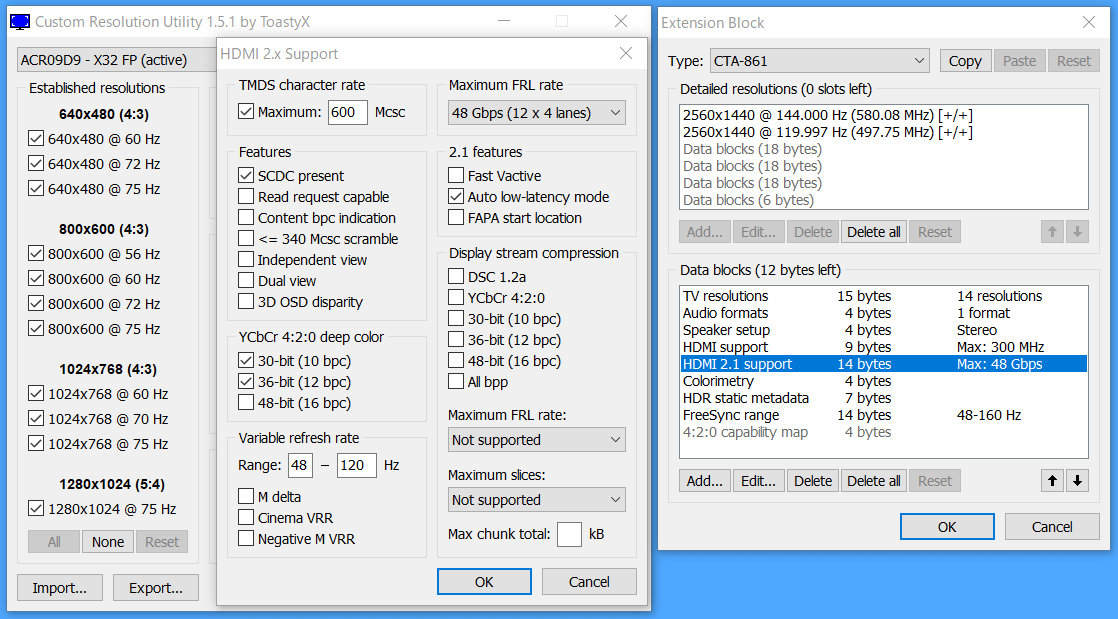The width and height of the screenshot is (1118, 619).
Task: Click None under Established resolutions
Action: [108, 542]
